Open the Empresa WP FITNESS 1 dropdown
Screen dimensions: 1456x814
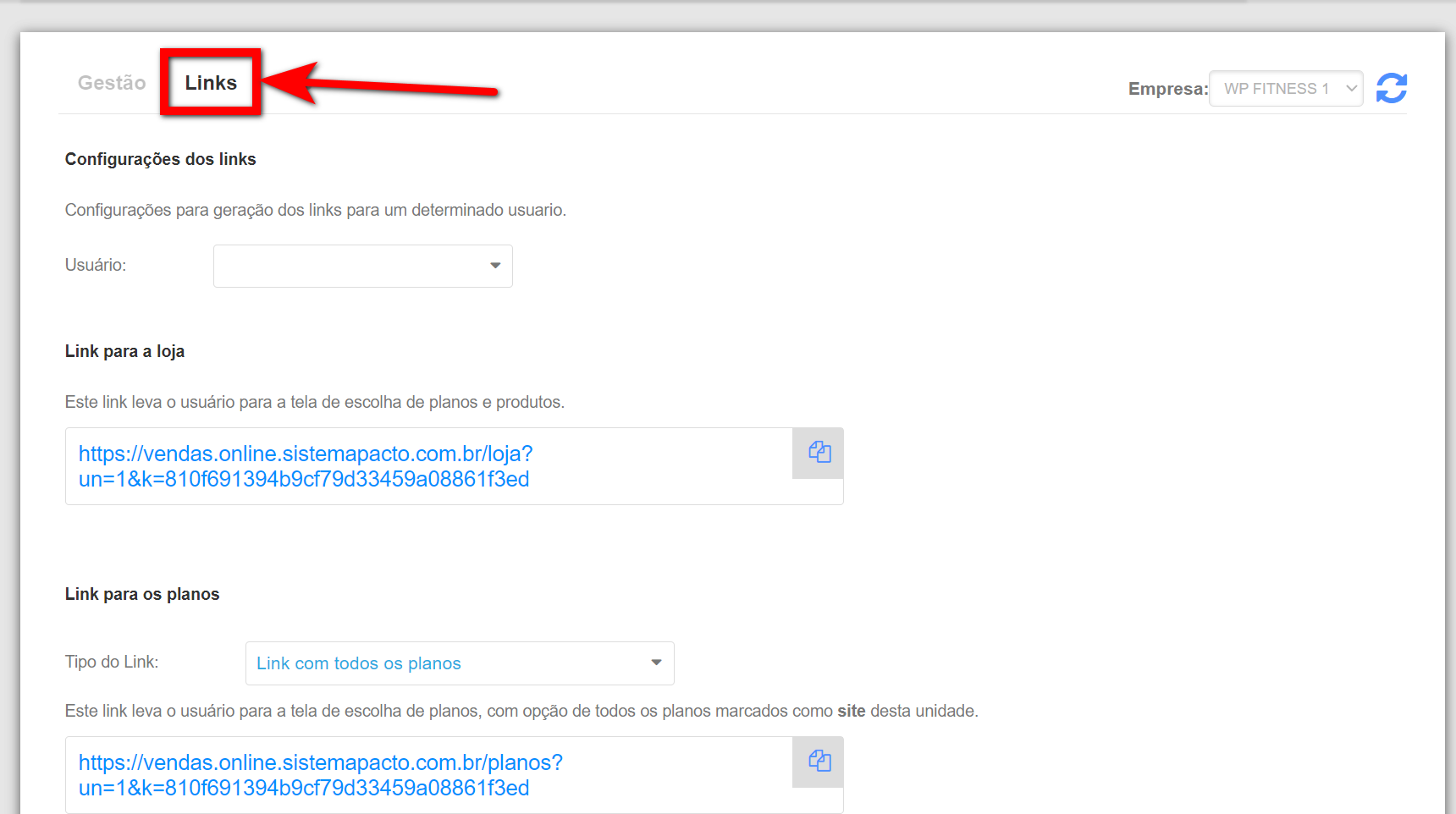click(1285, 89)
